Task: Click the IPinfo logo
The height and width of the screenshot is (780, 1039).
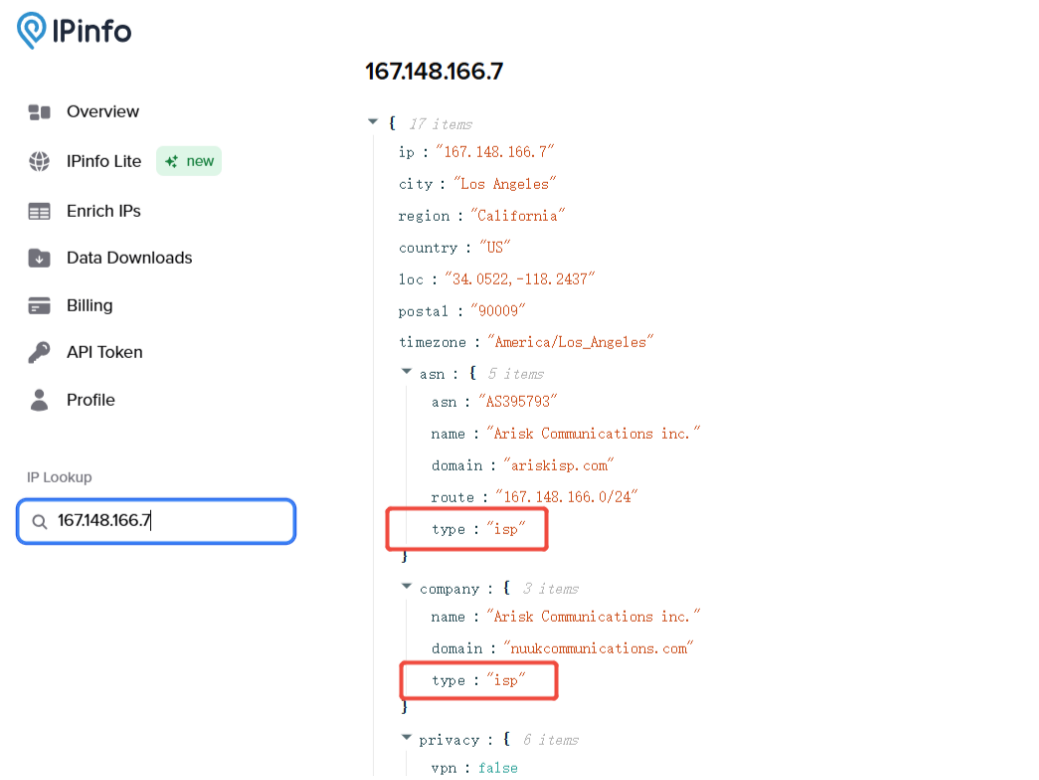Action: point(70,31)
